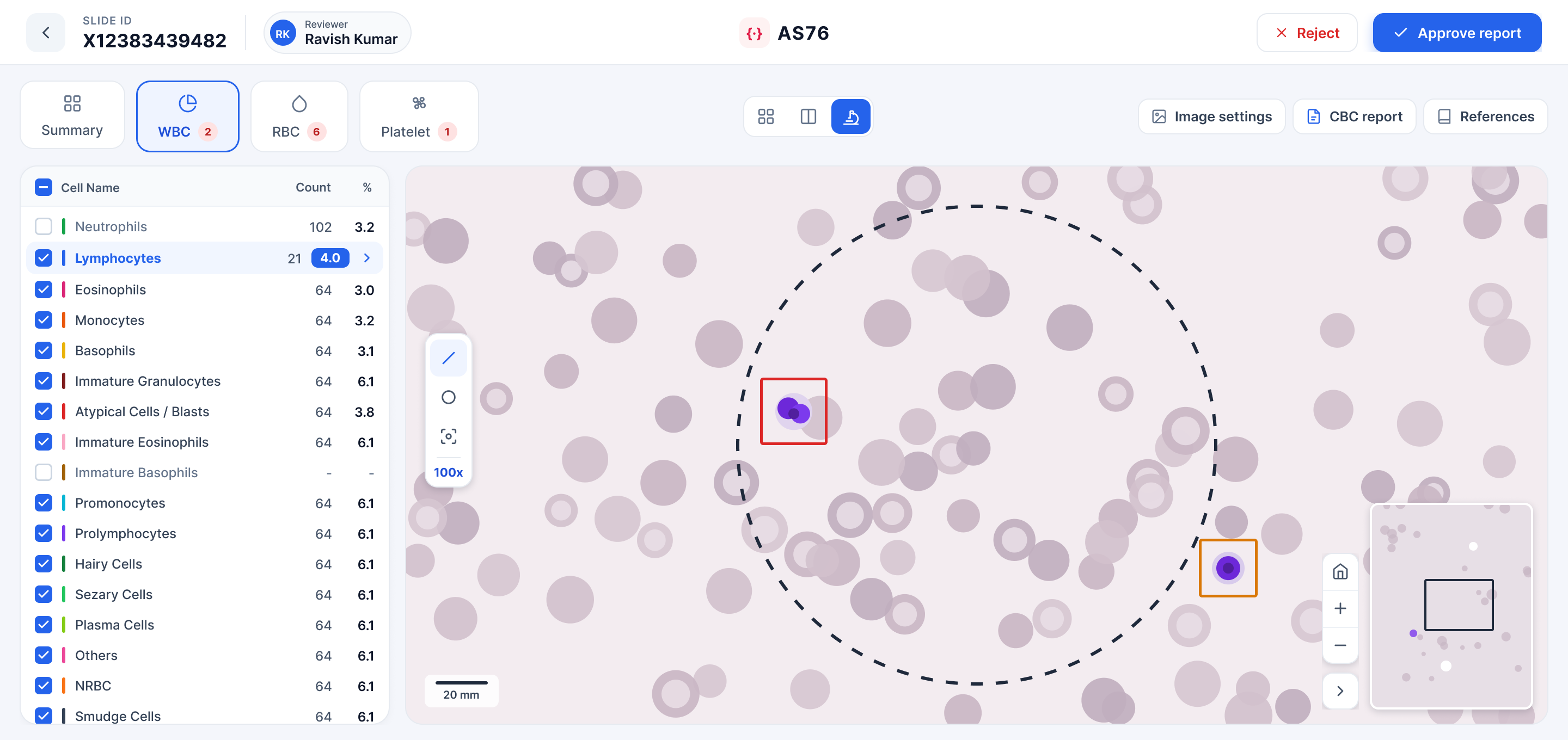The width and height of the screenshot is (1568, 740).
Task: Open the CBC report
Action: 1353,116
